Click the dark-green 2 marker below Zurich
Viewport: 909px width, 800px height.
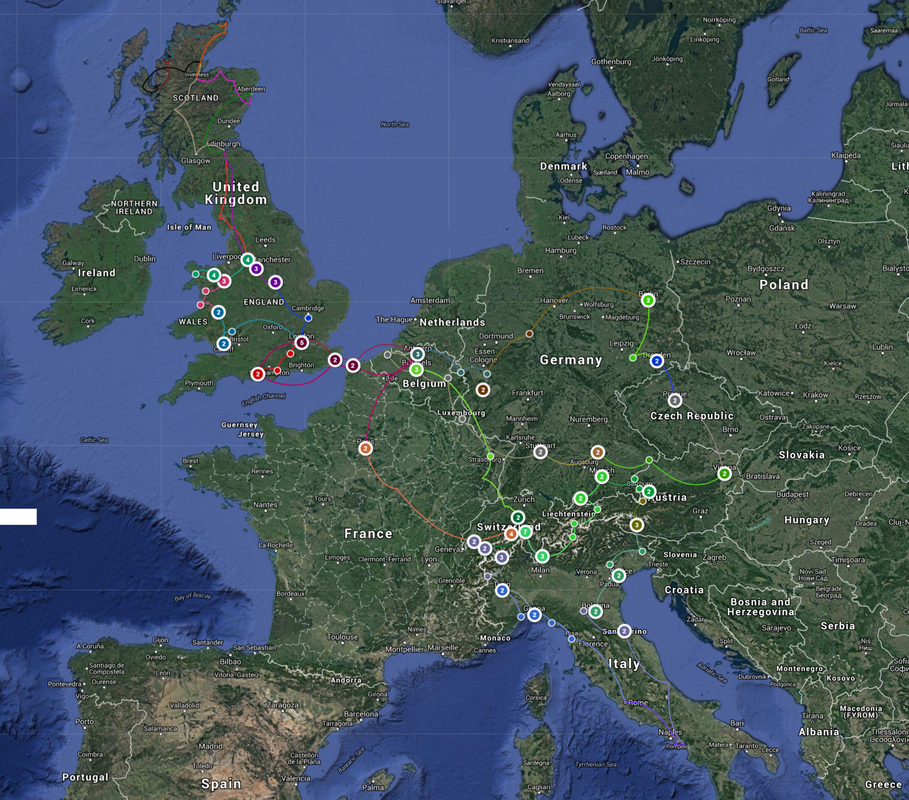(518, 517)
